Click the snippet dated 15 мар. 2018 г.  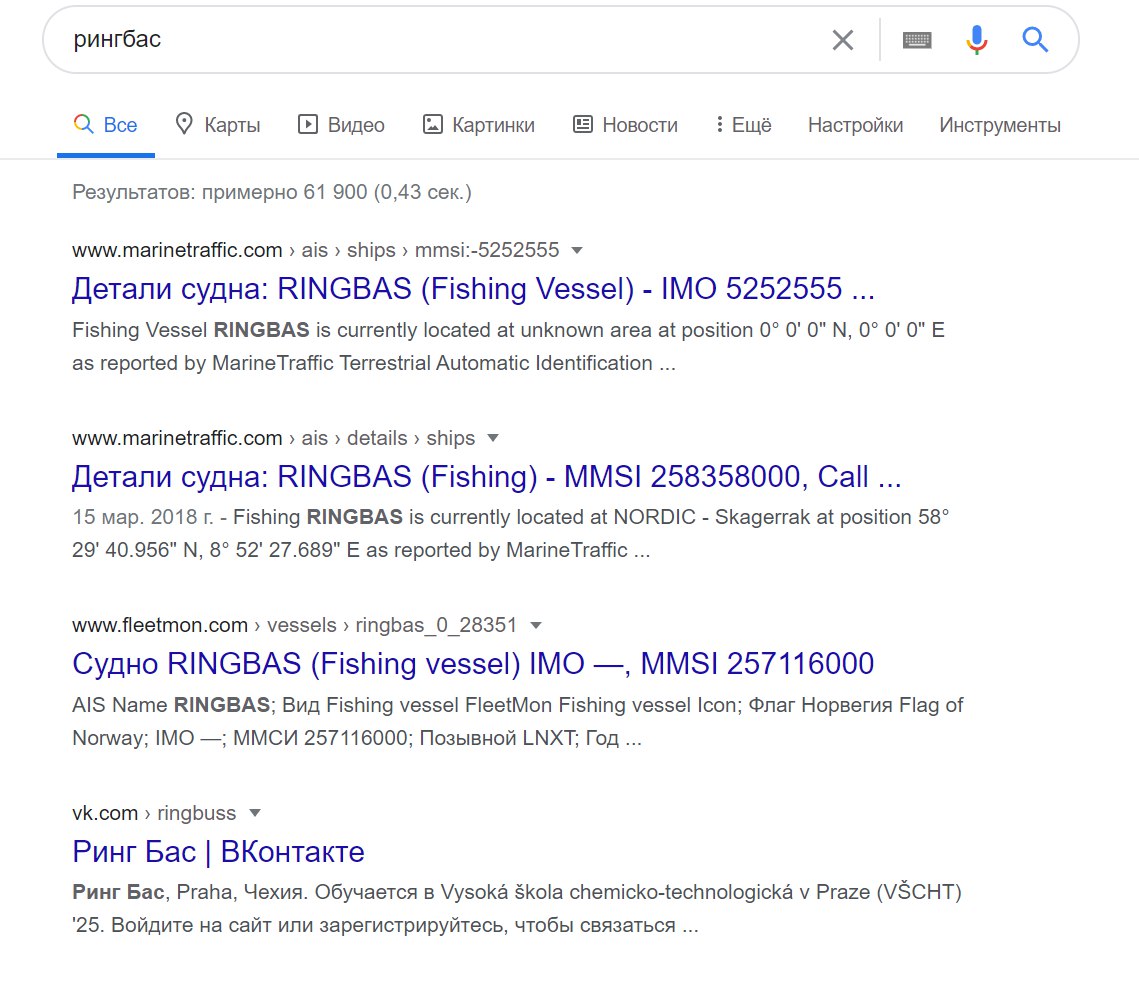pyautogui.click(x=511, y=534)
